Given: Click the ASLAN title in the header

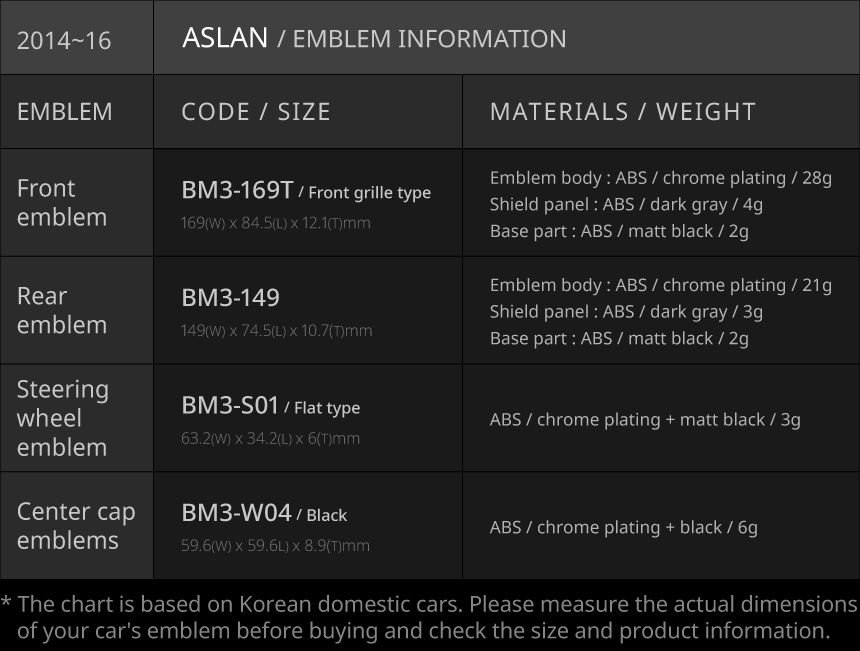Looking at the screenshot, I should 225,38.
